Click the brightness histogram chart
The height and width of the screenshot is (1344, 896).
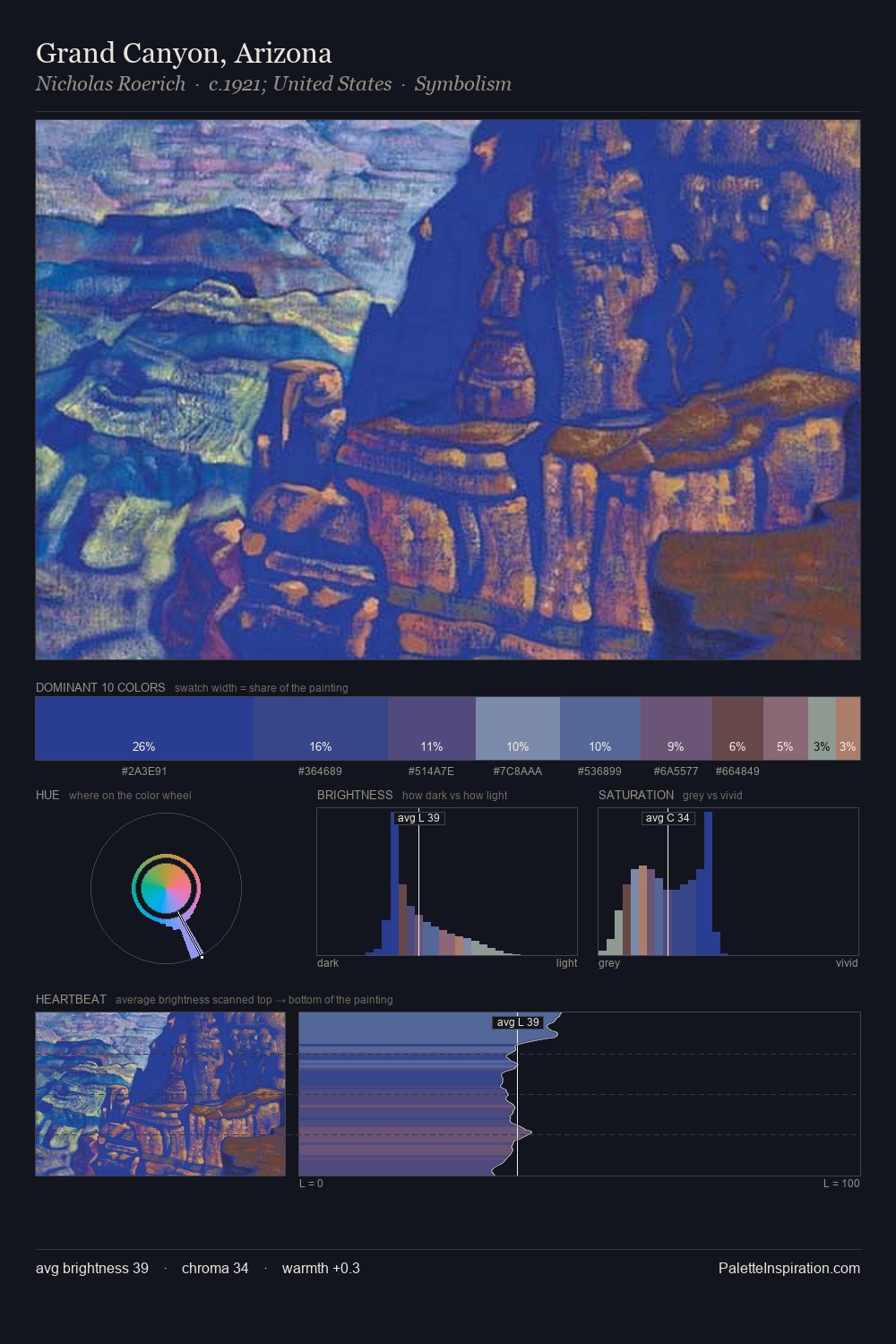pyautogui.click(x=447, y=882)
